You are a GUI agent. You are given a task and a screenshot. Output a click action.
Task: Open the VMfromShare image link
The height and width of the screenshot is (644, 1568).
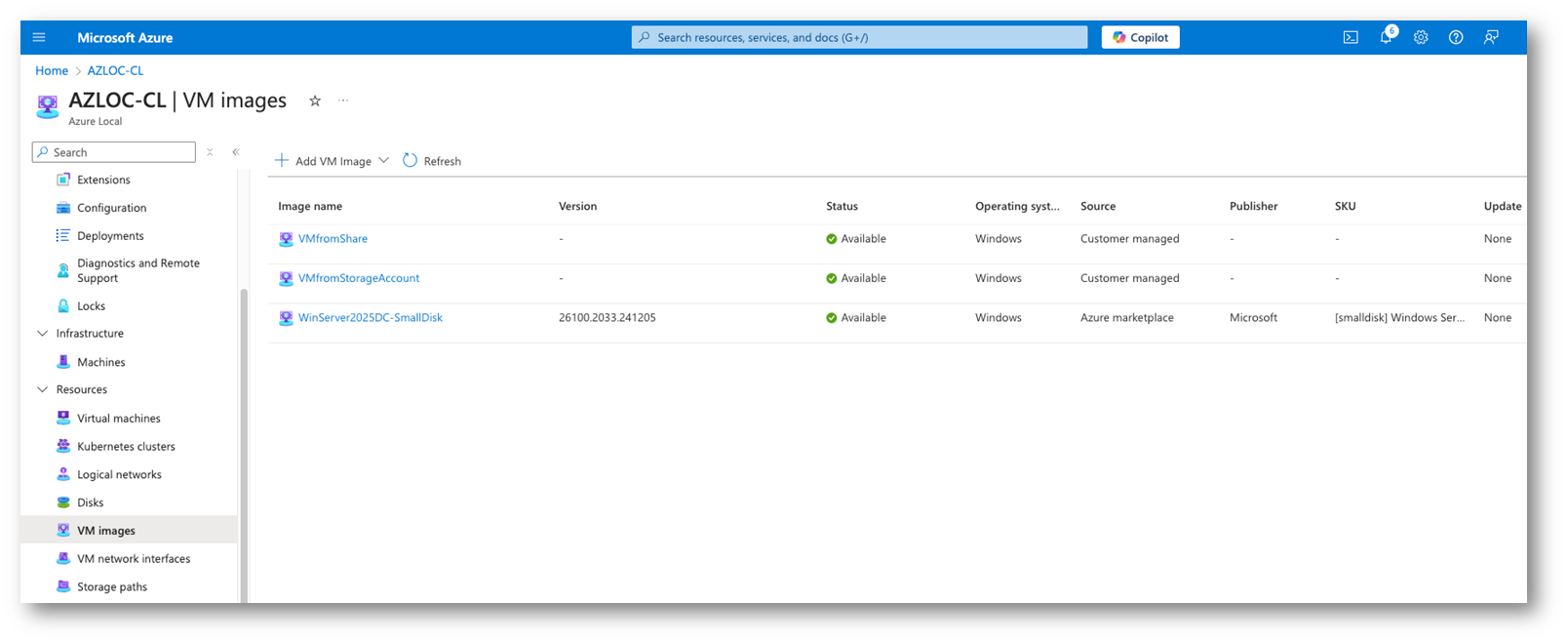(333, 239)
